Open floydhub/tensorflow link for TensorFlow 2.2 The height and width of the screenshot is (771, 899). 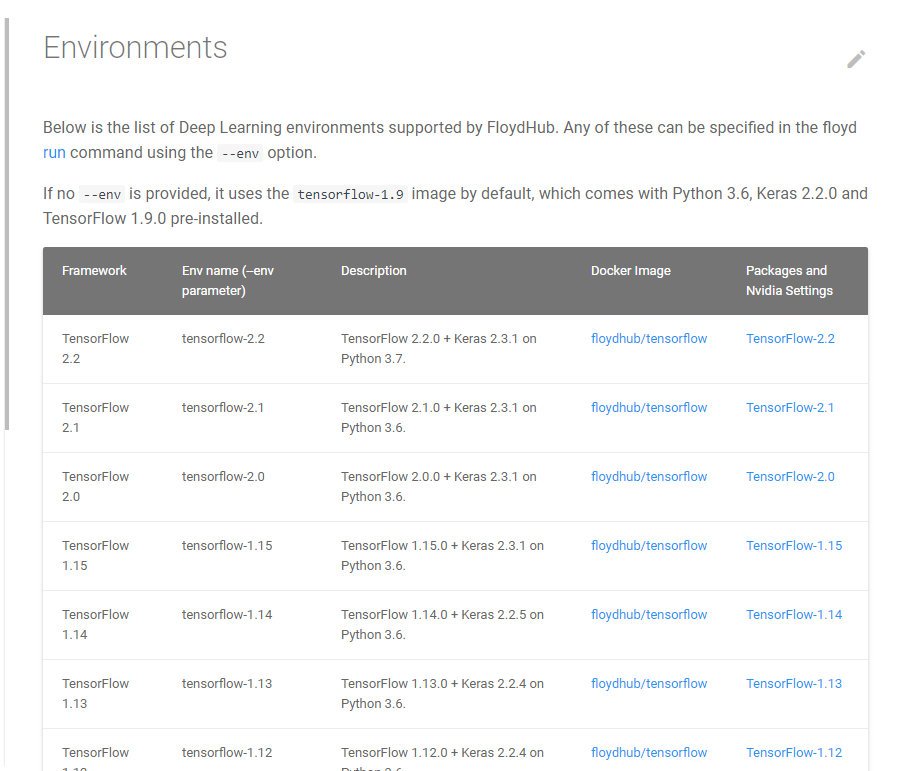point(648,339)
